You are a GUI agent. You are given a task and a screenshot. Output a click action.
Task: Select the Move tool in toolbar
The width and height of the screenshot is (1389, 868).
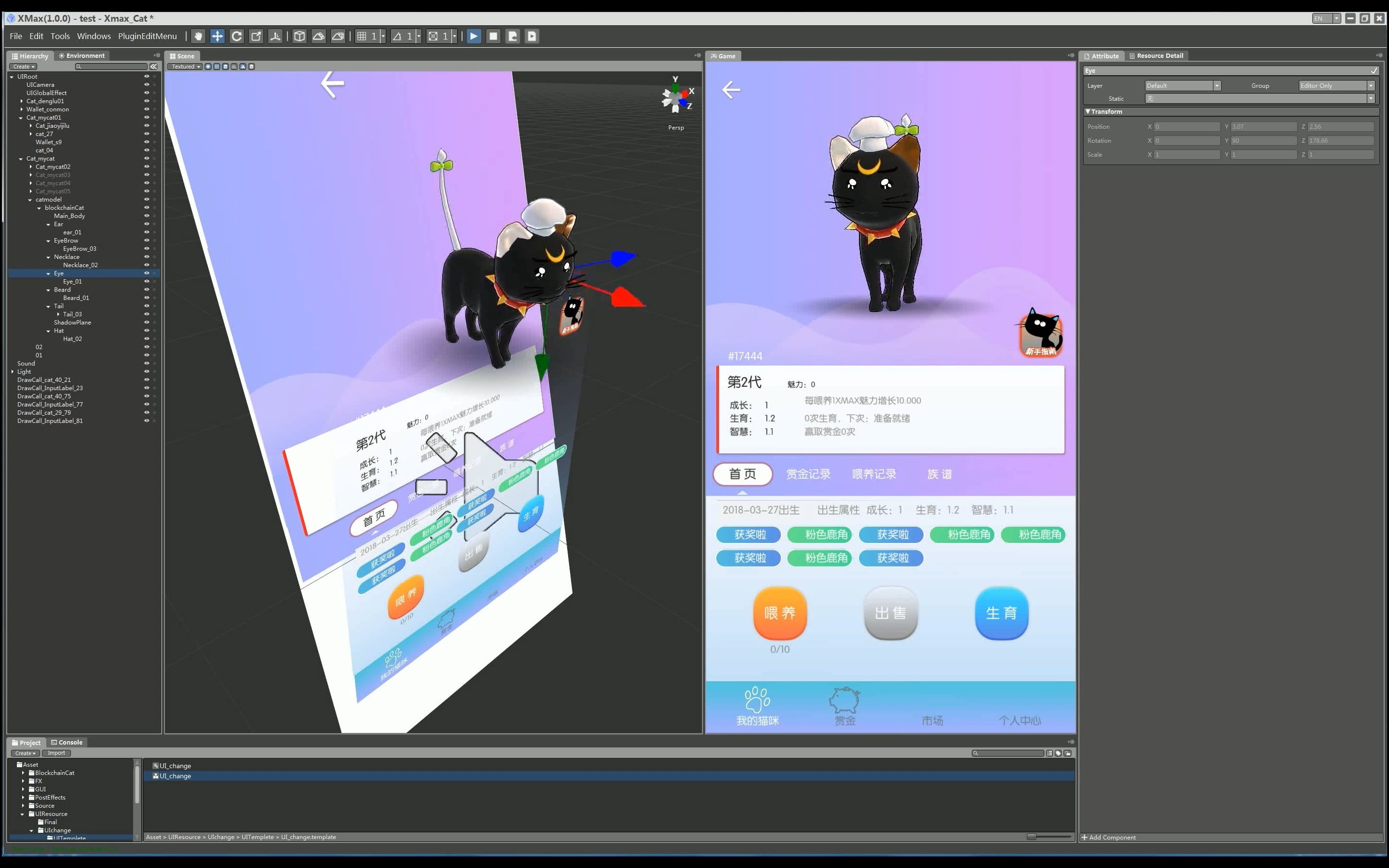218,36
